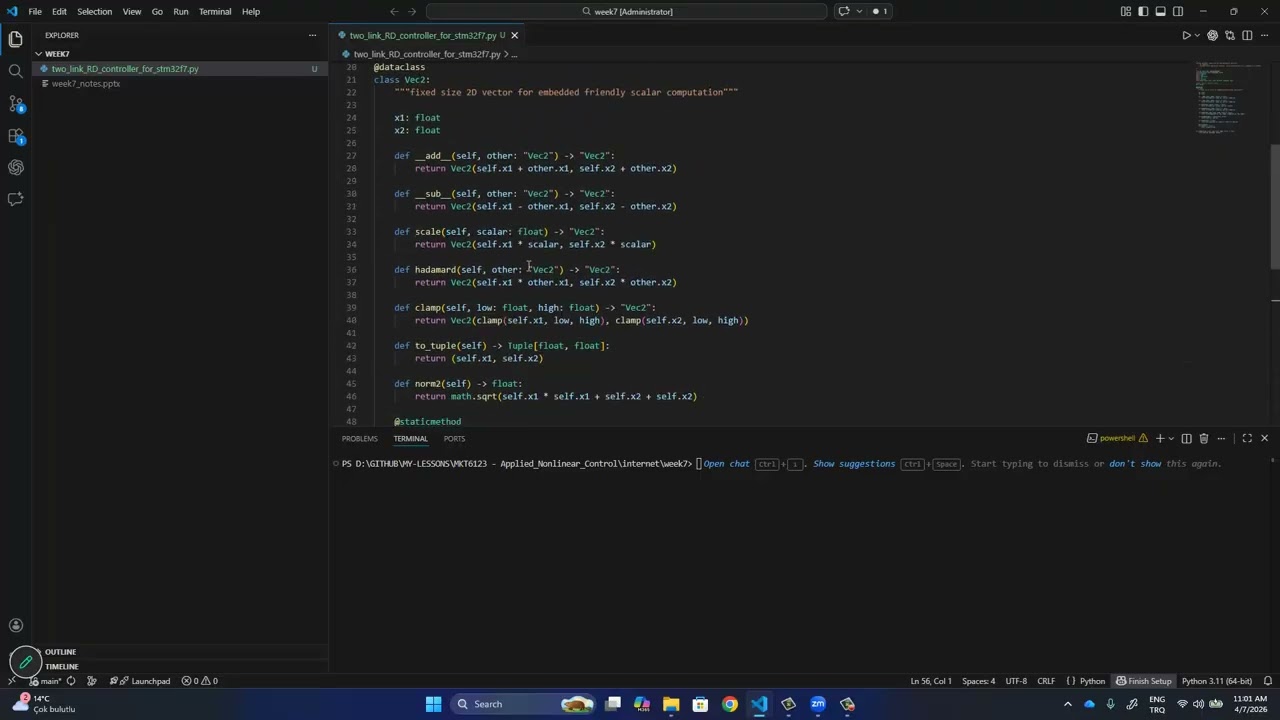The height and width of the screenshot is (720, 1280).
Task: Toggle the secondary side bar visibility
Action: (1178, 12)
